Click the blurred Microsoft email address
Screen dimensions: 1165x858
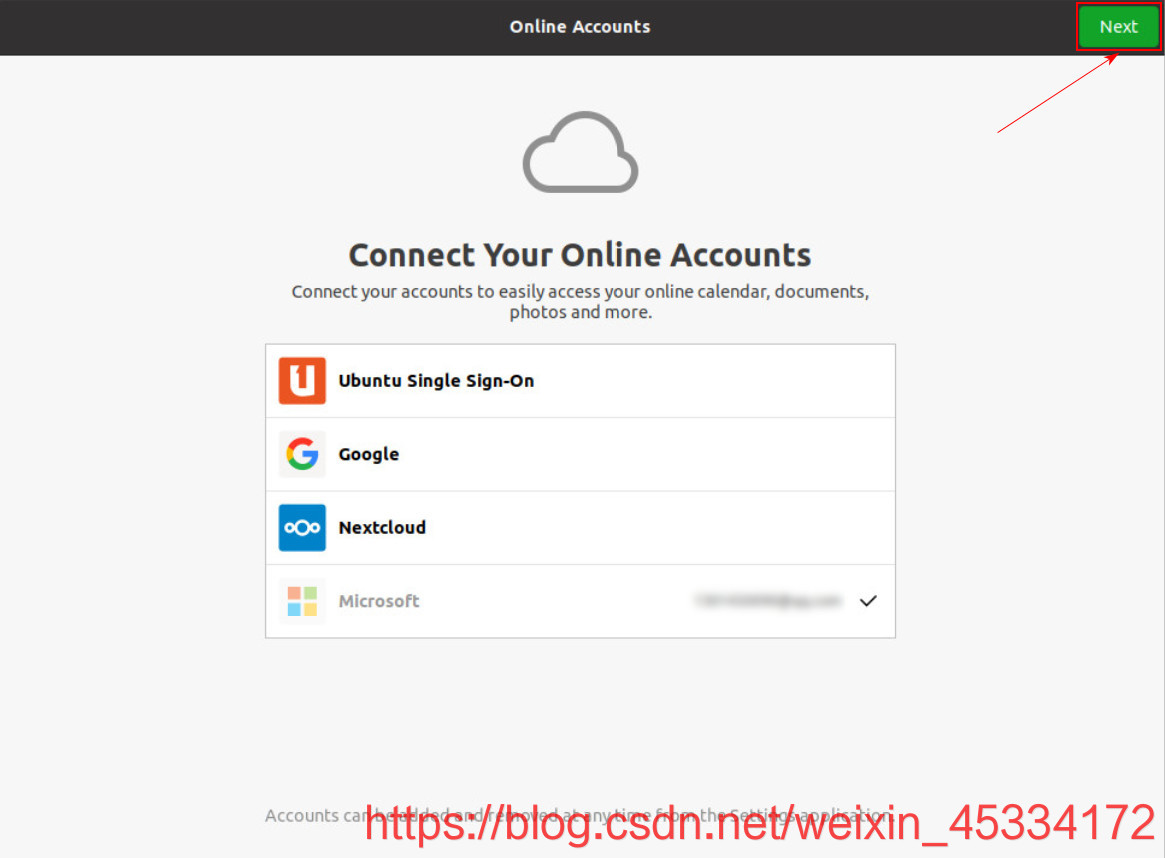[x=768, y=600]
